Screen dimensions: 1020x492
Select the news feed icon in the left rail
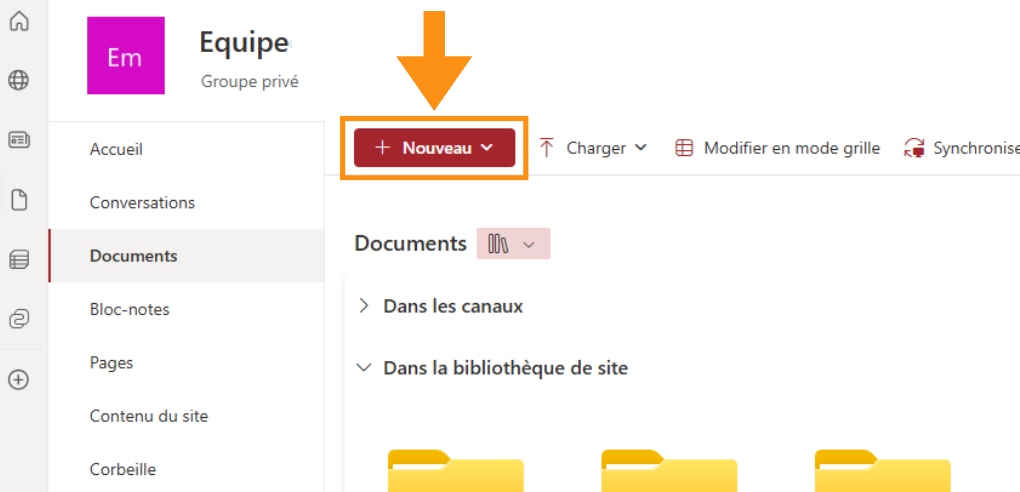point(18,140)
